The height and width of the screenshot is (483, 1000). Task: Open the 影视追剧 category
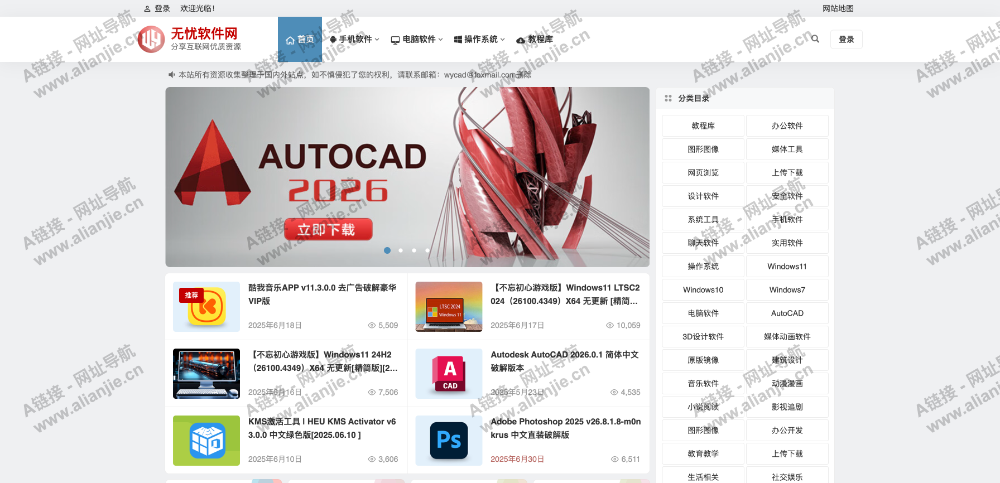[x=787, y=406]
